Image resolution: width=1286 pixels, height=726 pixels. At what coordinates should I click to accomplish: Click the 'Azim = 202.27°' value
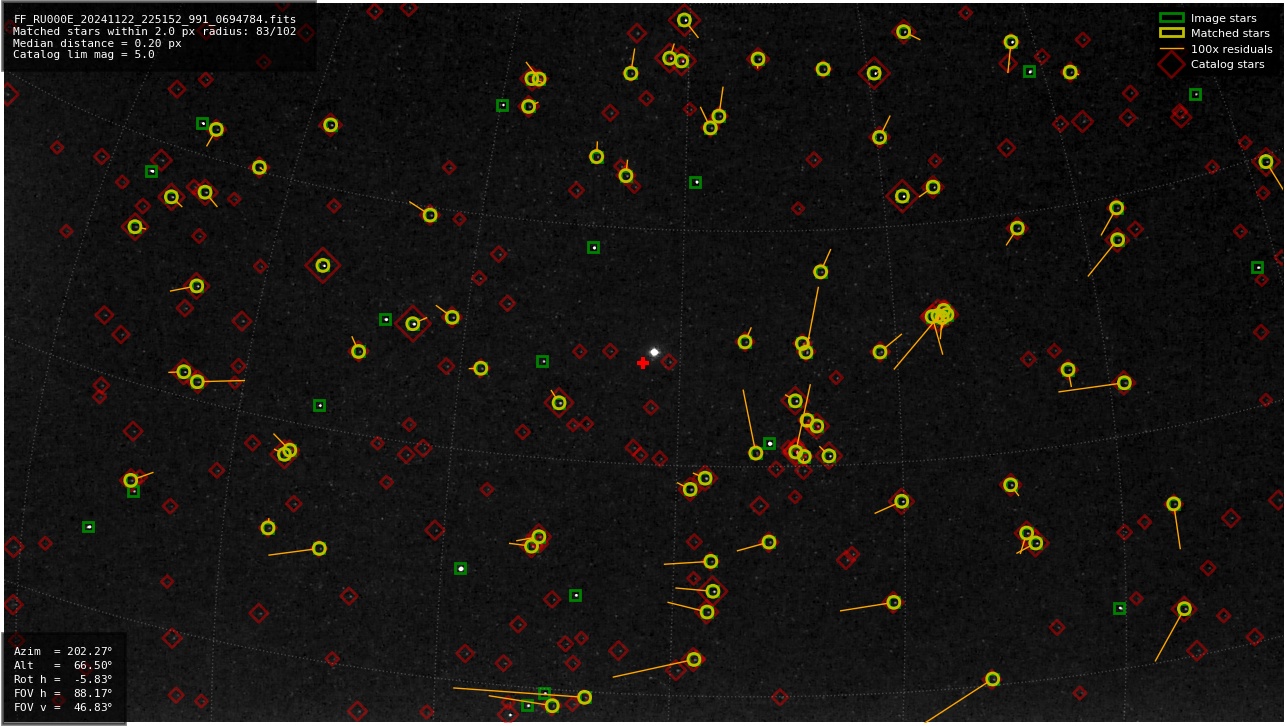coord(63,651)
